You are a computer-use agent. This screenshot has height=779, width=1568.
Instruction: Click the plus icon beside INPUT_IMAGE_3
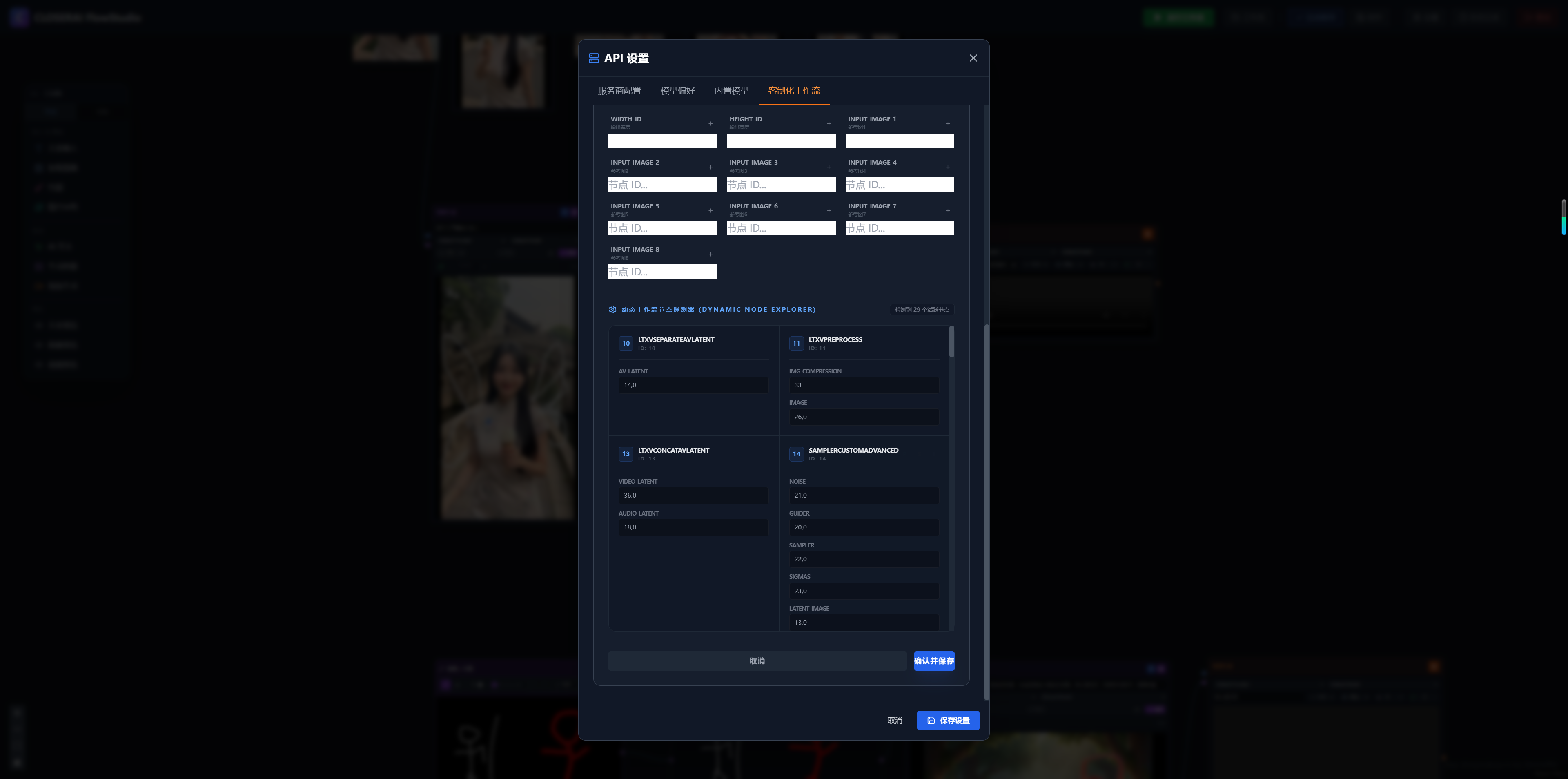[829, 167]
